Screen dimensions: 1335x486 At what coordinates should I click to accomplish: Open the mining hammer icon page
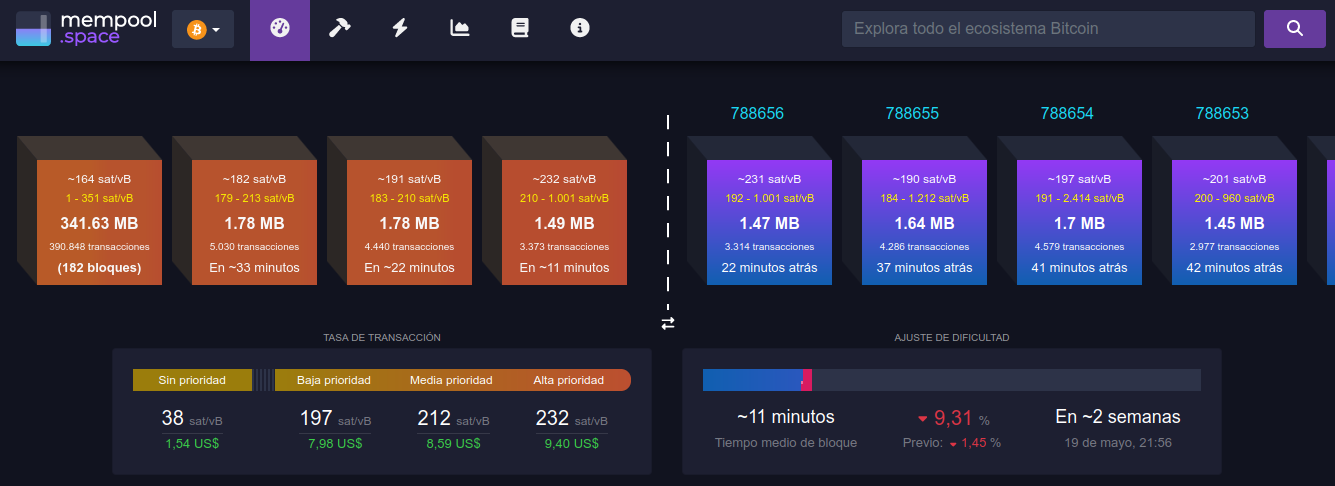point(340,28)
